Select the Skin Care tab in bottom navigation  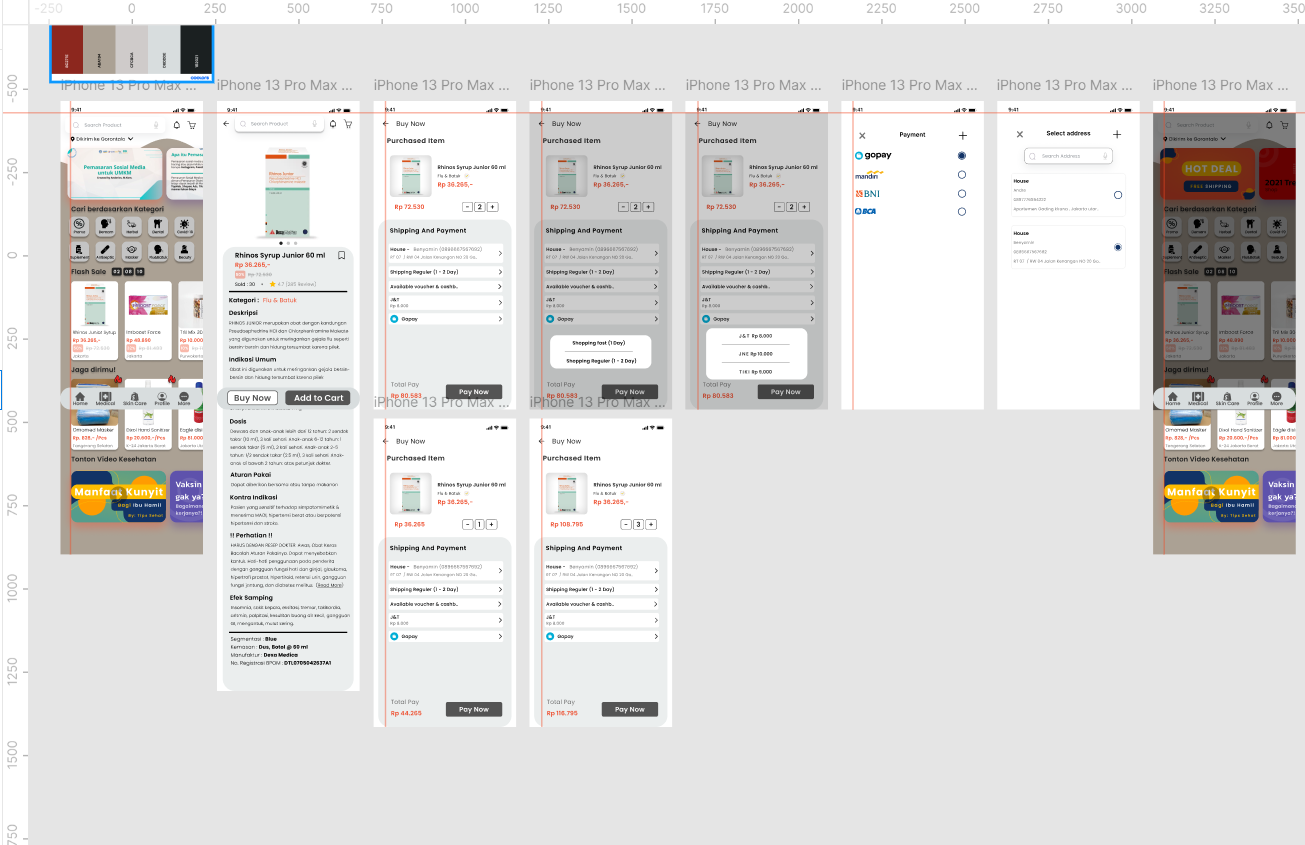135,396
